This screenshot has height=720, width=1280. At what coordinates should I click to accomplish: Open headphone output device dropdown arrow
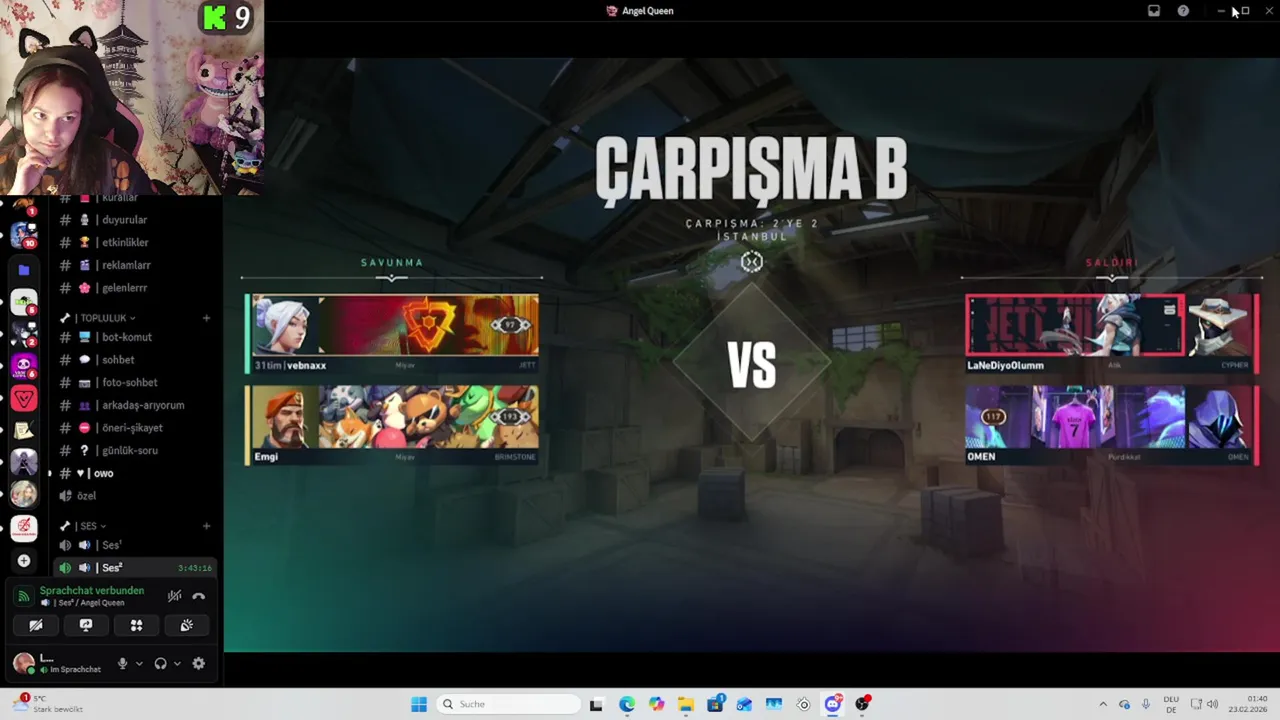(x=177, y=663)
